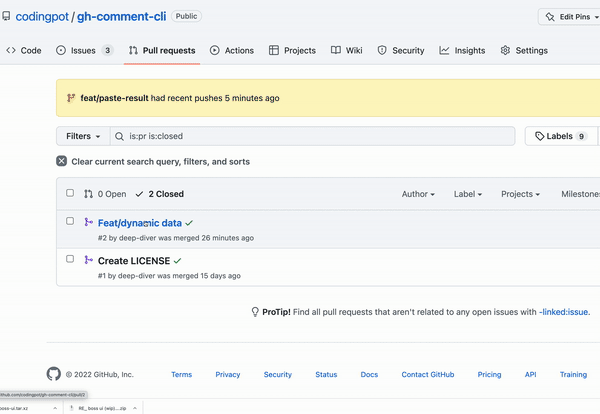Image resolution: width=600 pixels, height=414 pixels.
Task: Open the Actions tab
Action: [x=231, y=50]
